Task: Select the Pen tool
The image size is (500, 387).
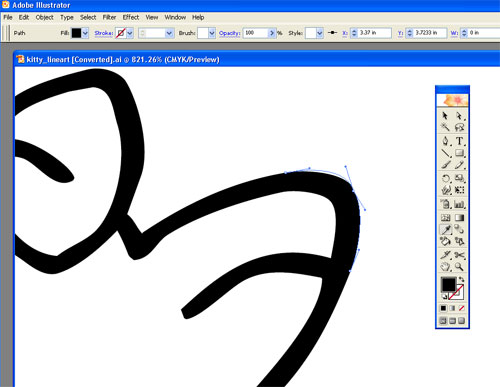Action: (x=445, y=141)
